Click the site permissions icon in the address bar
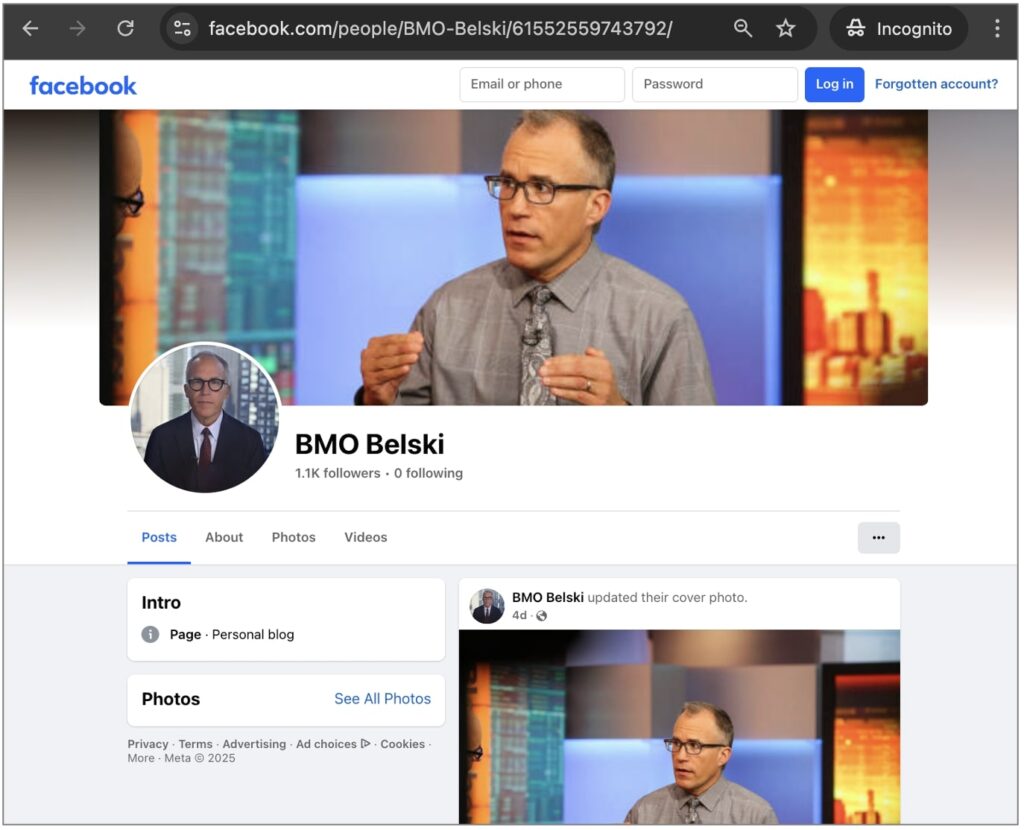The height and width of the screenshot is (830, 1024). (182, 28)
